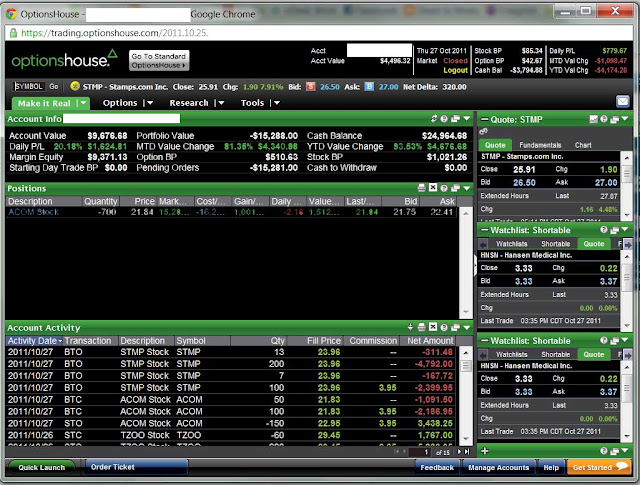Screen dimensions: 640x485
Task: Export Positions panel to Excel
Action: click(433, 187)
